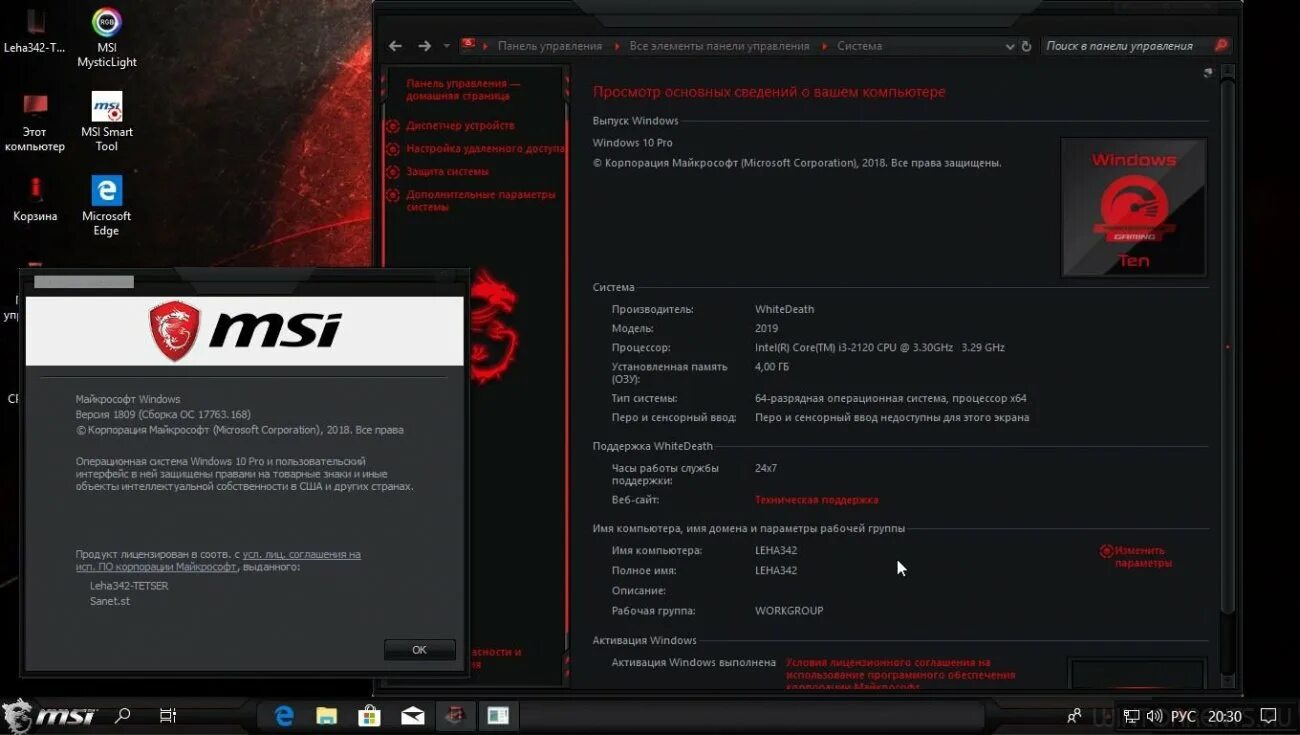Screen dimensions: 1300x735
Task: Navigate to Все элементы панели управления breadcrumb
Action: pos(719,46)
